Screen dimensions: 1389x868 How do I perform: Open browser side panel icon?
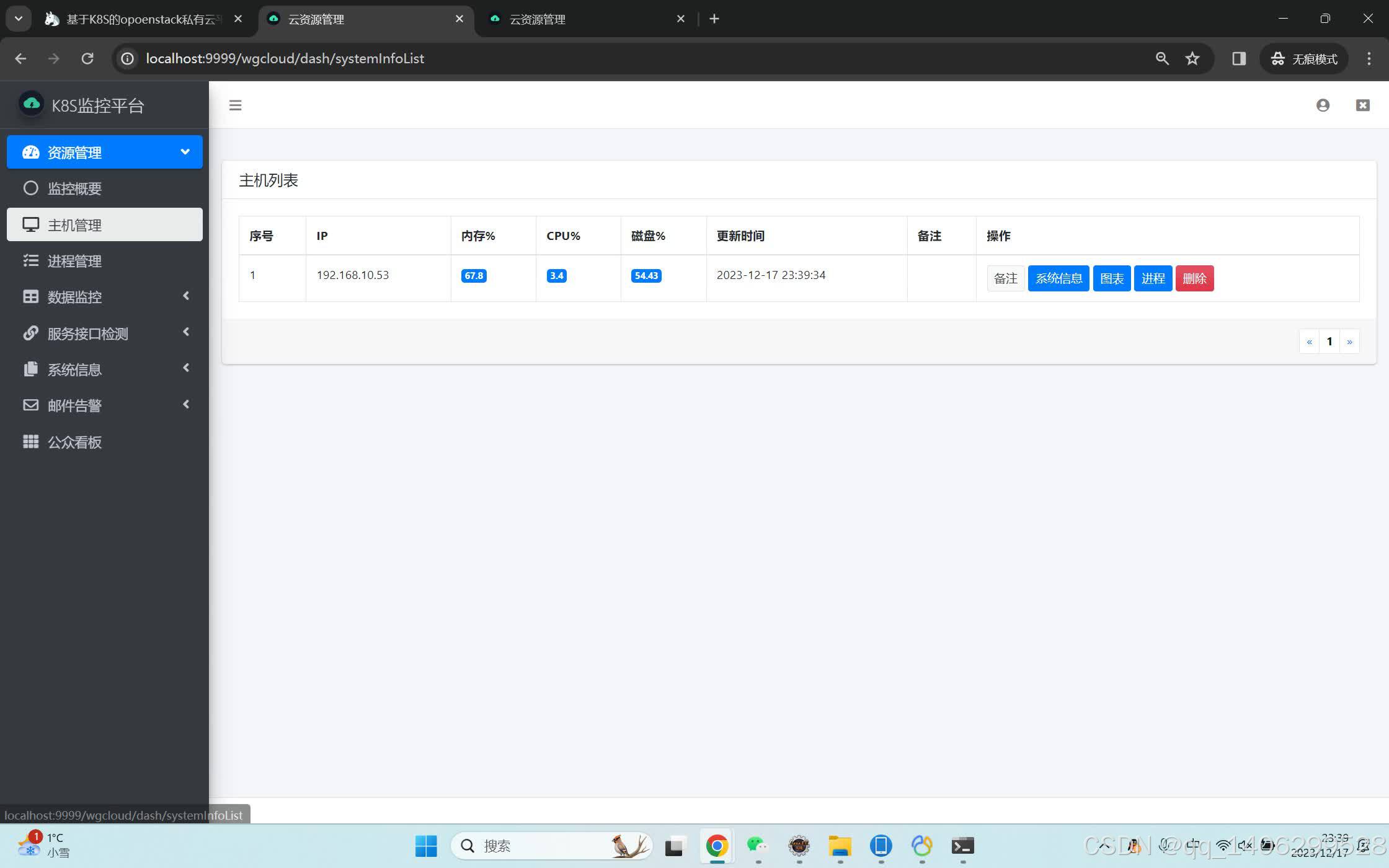[1238, 59]
